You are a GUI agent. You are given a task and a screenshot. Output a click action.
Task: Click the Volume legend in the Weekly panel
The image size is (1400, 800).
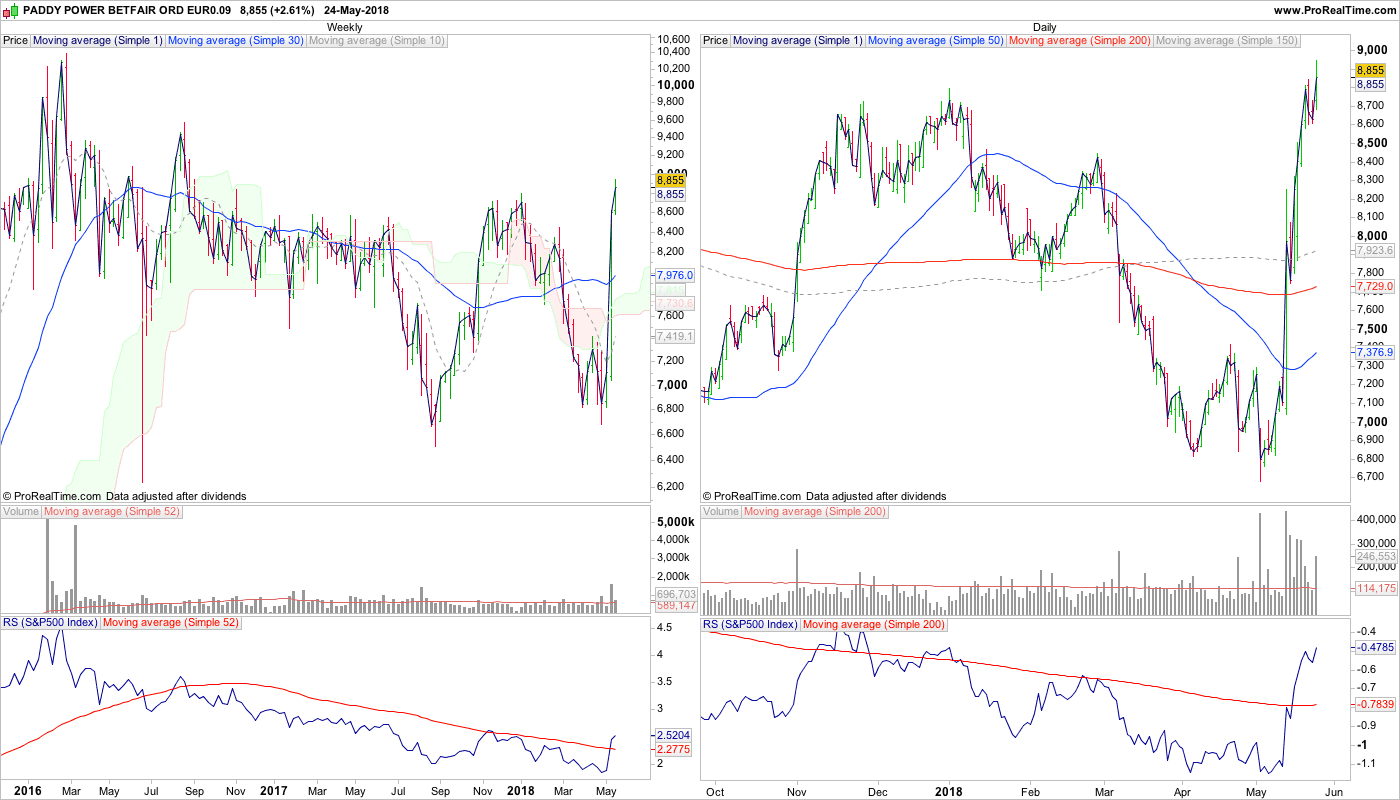(21, 512)
